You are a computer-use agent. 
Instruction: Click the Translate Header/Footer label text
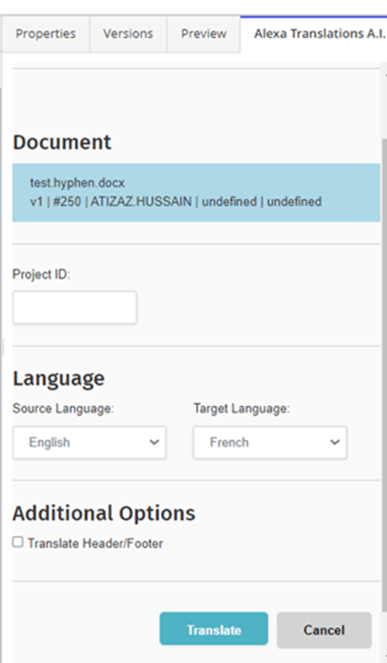pos(95,543)
